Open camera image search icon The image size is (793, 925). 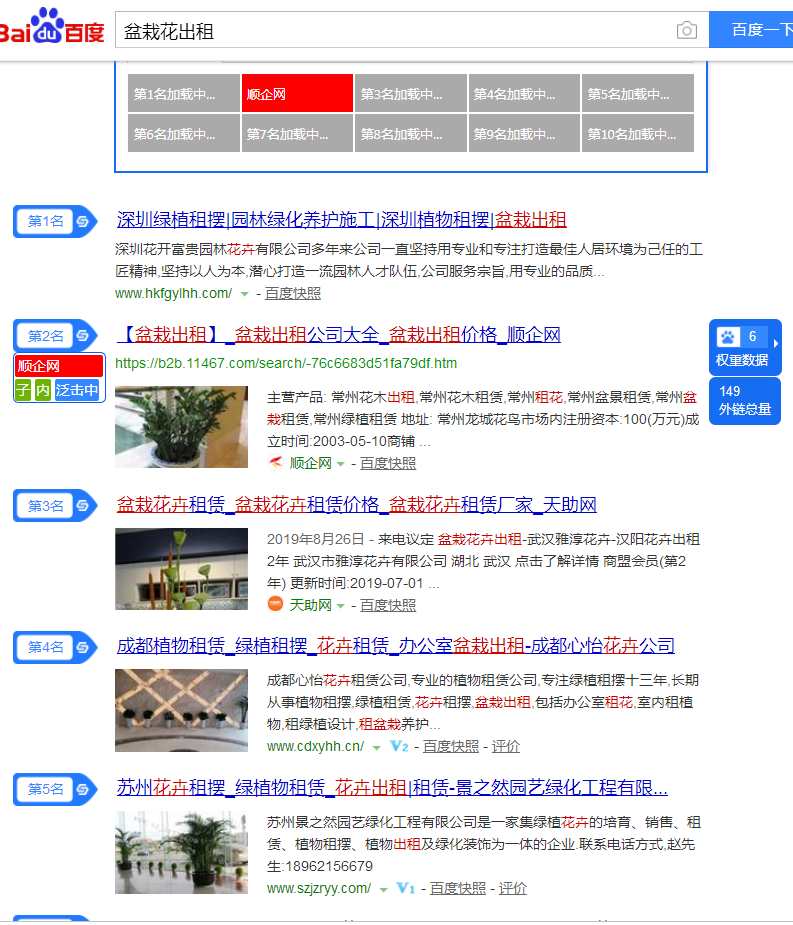click(686, 30)
